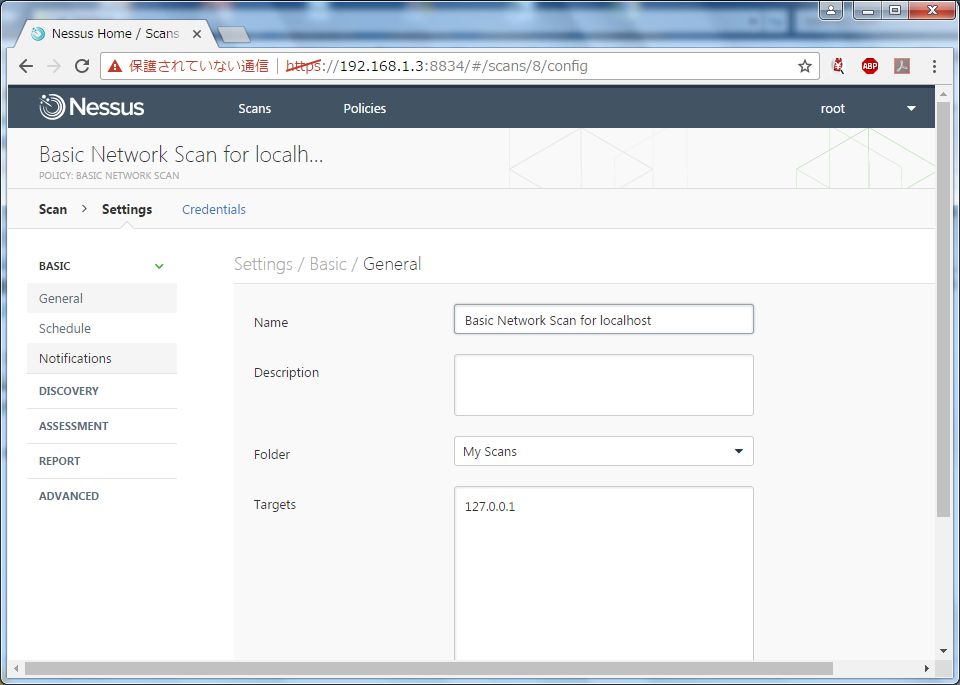960x685 pixels.
Task: Click the horizontal scrollbar thumb
Action: pos(429,668)
